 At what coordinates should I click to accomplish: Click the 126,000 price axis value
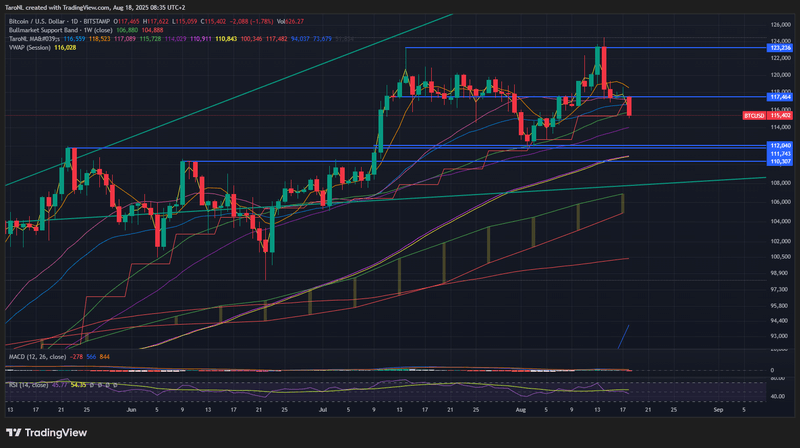pos(780,24)
